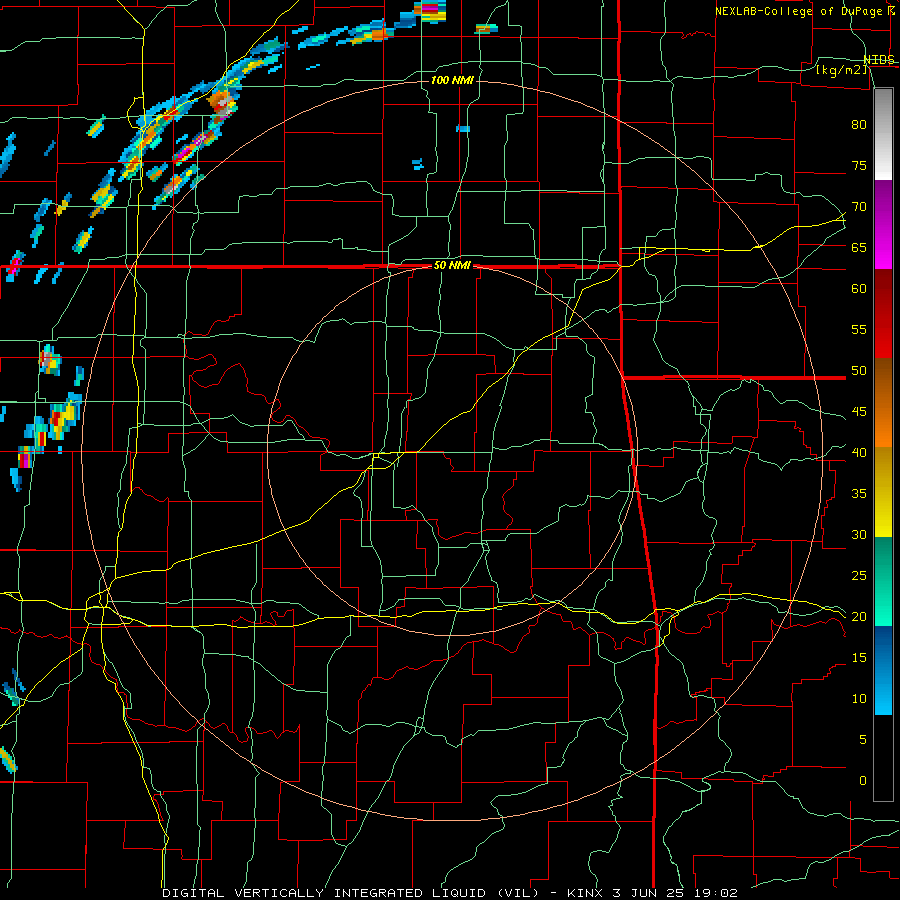Click the legend value "50"
Screen dimensions: 900x900
tap(859, 370)
